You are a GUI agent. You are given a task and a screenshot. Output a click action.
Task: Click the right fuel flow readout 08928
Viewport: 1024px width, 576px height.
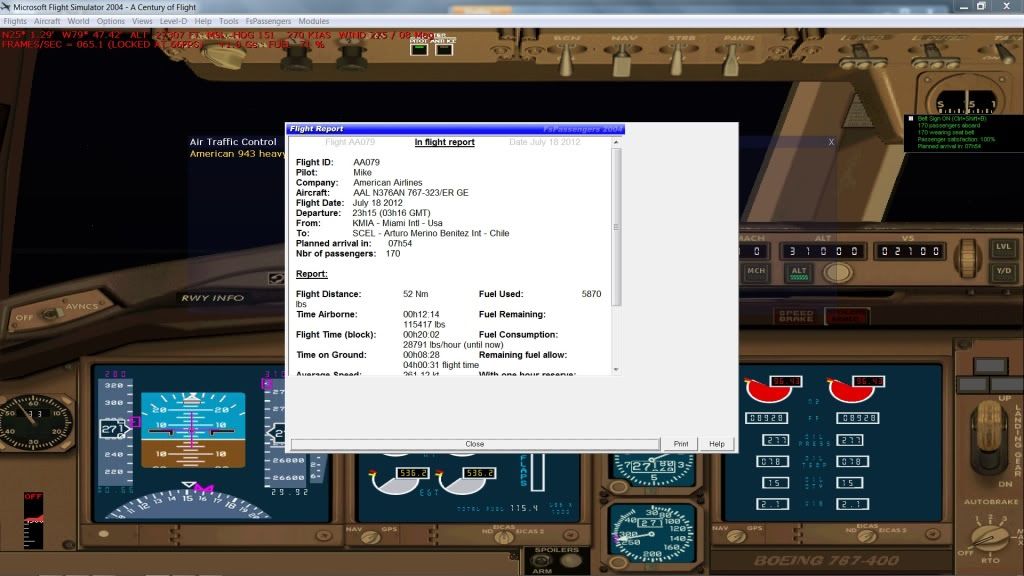858,418
